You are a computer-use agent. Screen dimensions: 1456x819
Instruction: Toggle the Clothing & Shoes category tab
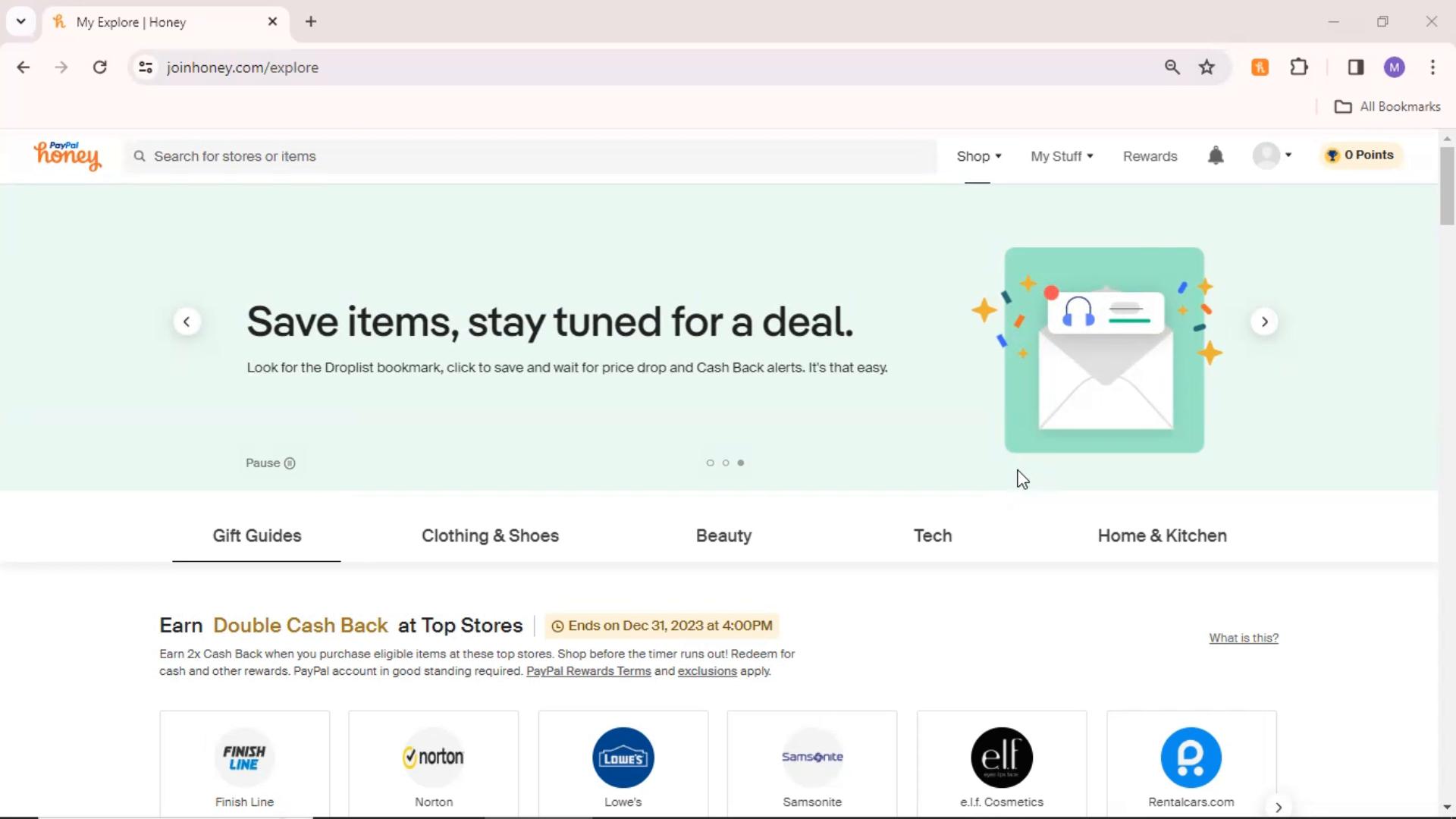(490, 536)
